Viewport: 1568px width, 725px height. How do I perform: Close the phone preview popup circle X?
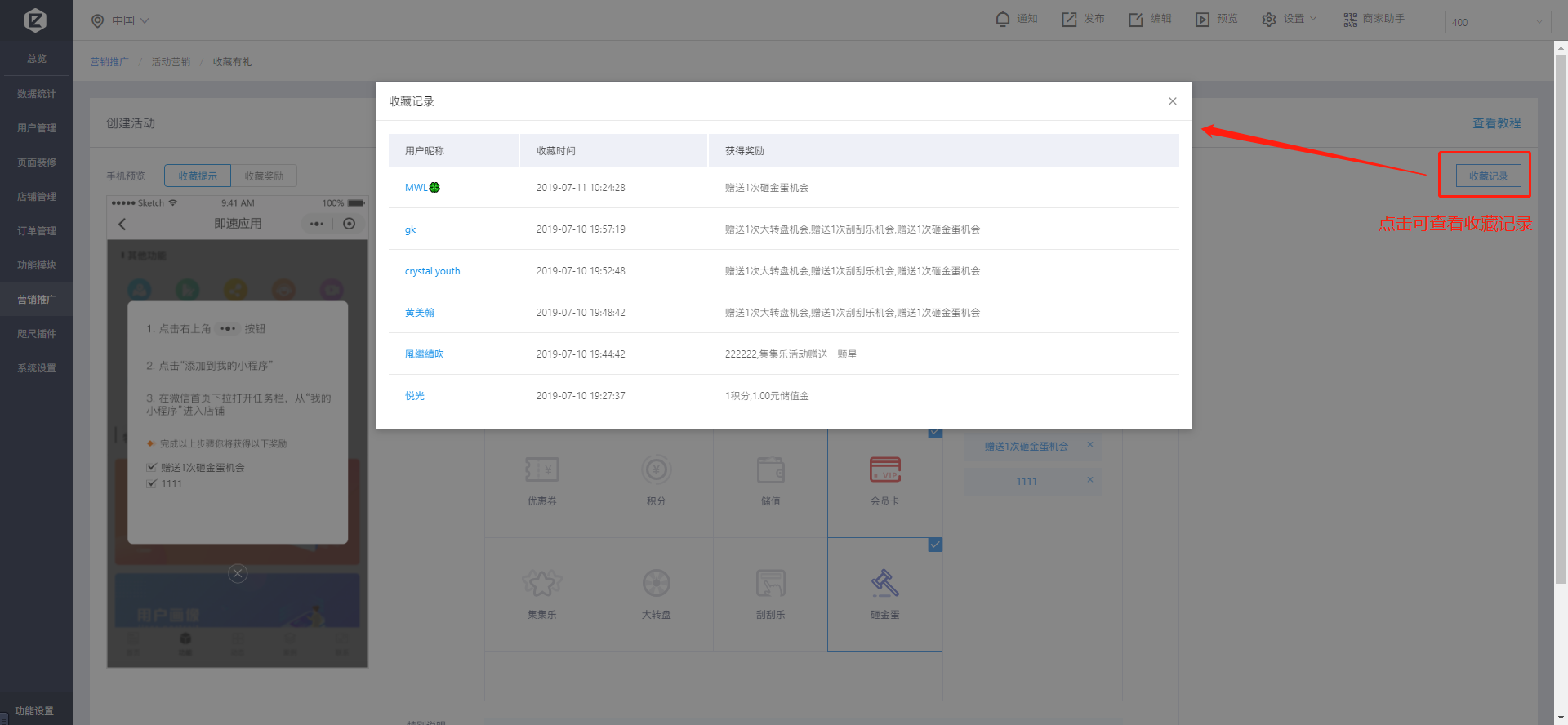[x=238, y=573]
